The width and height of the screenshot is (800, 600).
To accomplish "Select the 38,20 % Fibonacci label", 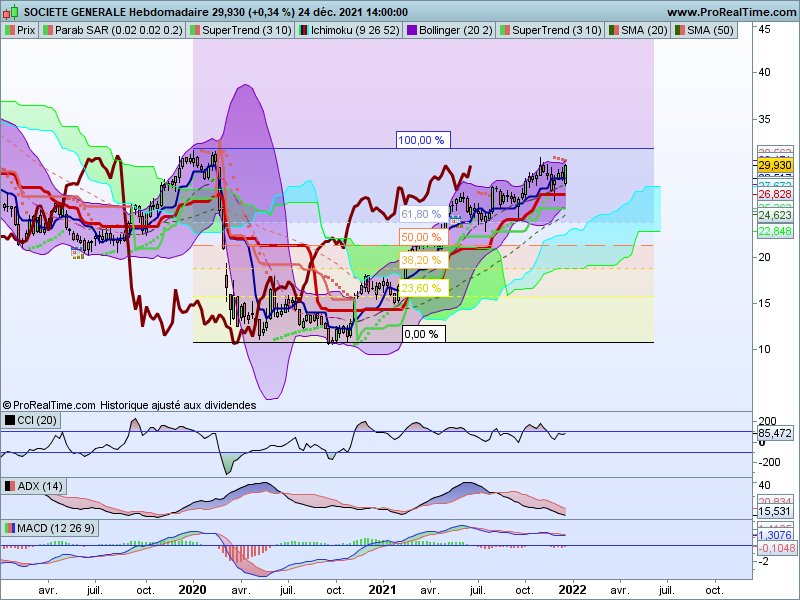I will [x=423, y=260].
